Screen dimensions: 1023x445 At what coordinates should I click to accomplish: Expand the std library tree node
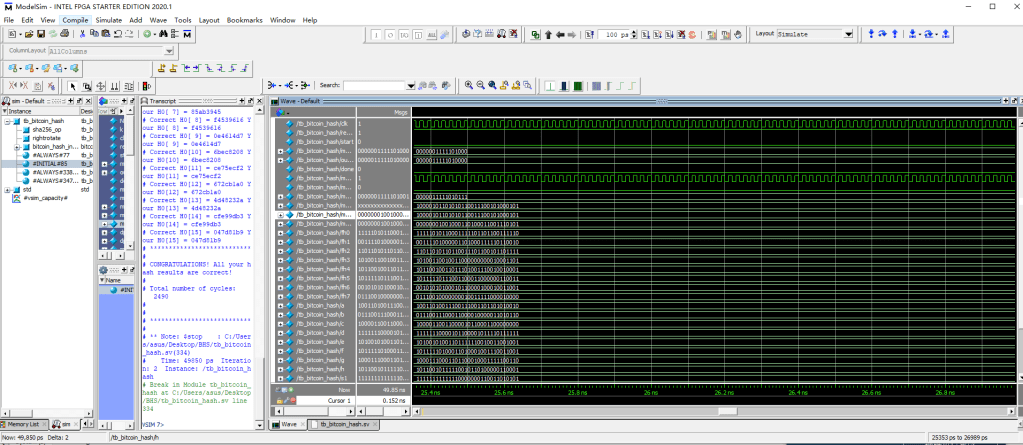9,189
